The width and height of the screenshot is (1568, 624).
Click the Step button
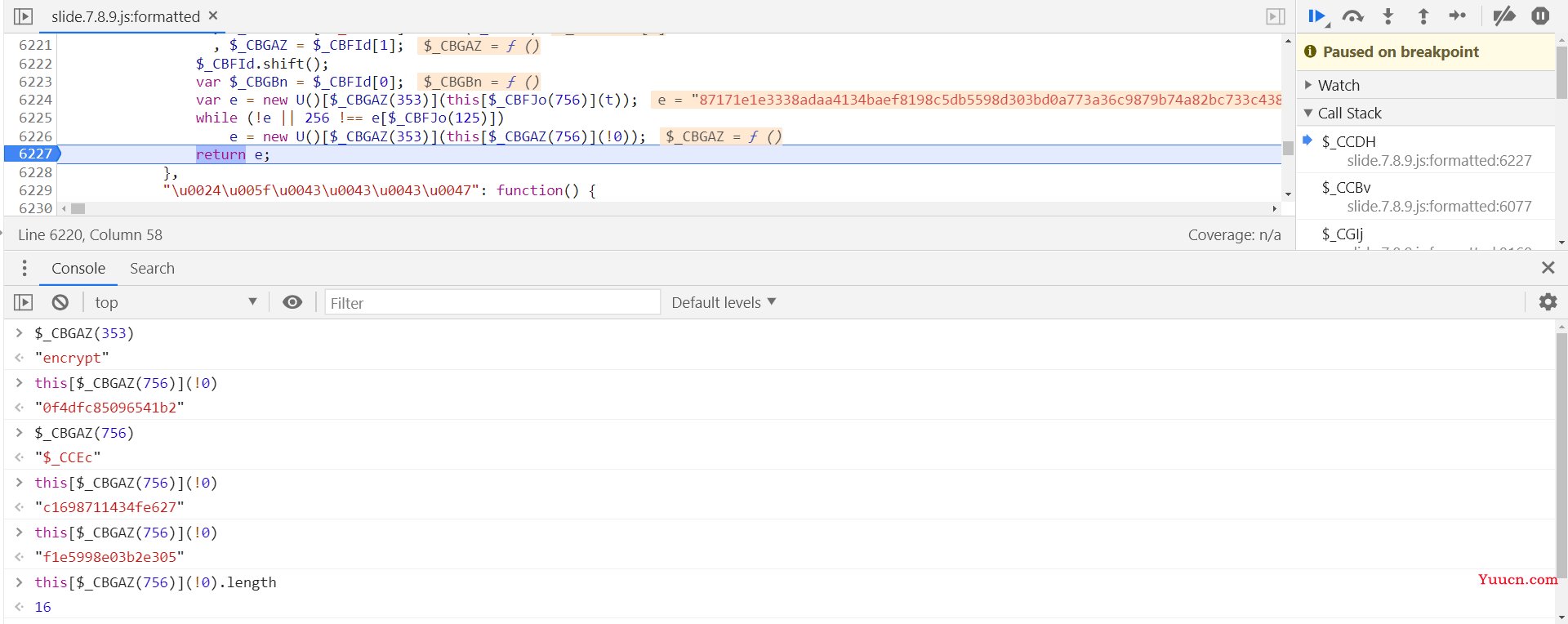pyautogui.click(x=1458, y=16)
